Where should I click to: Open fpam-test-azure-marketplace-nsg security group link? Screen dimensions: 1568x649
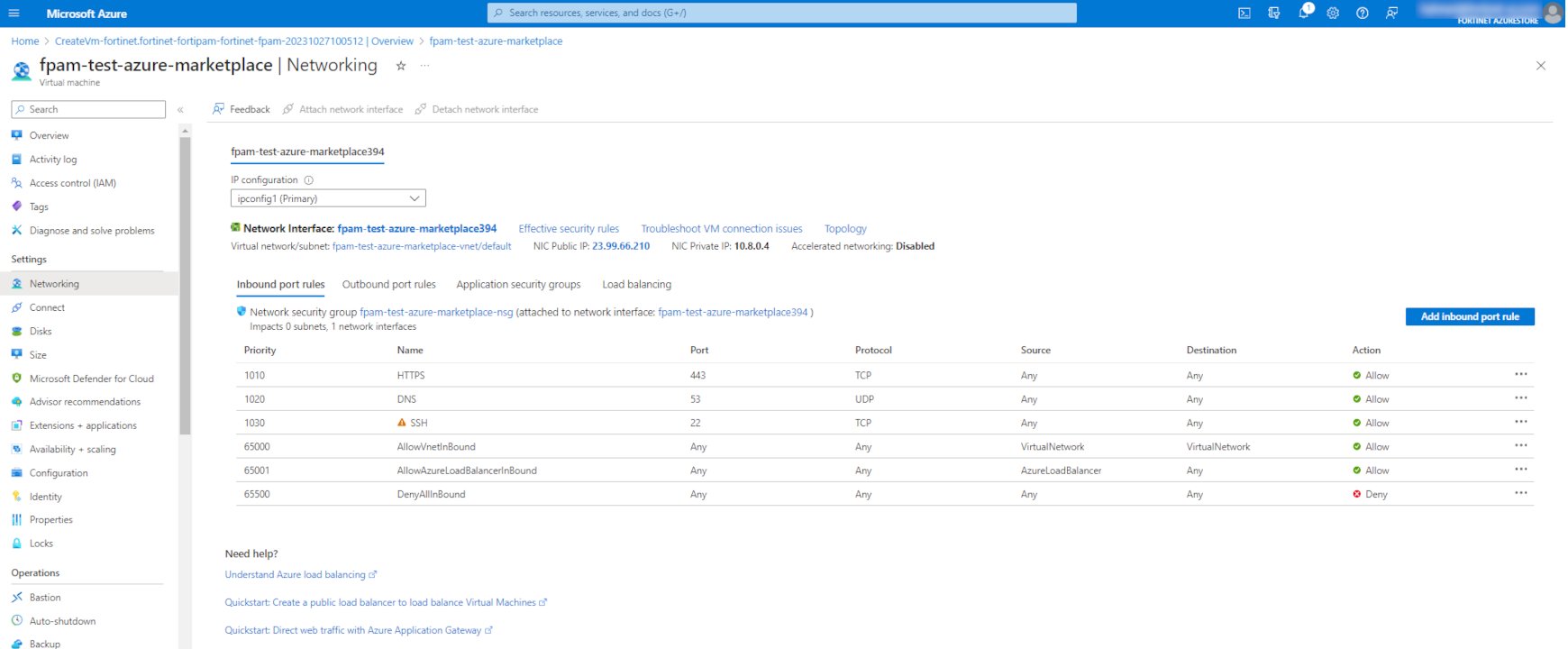436,313
